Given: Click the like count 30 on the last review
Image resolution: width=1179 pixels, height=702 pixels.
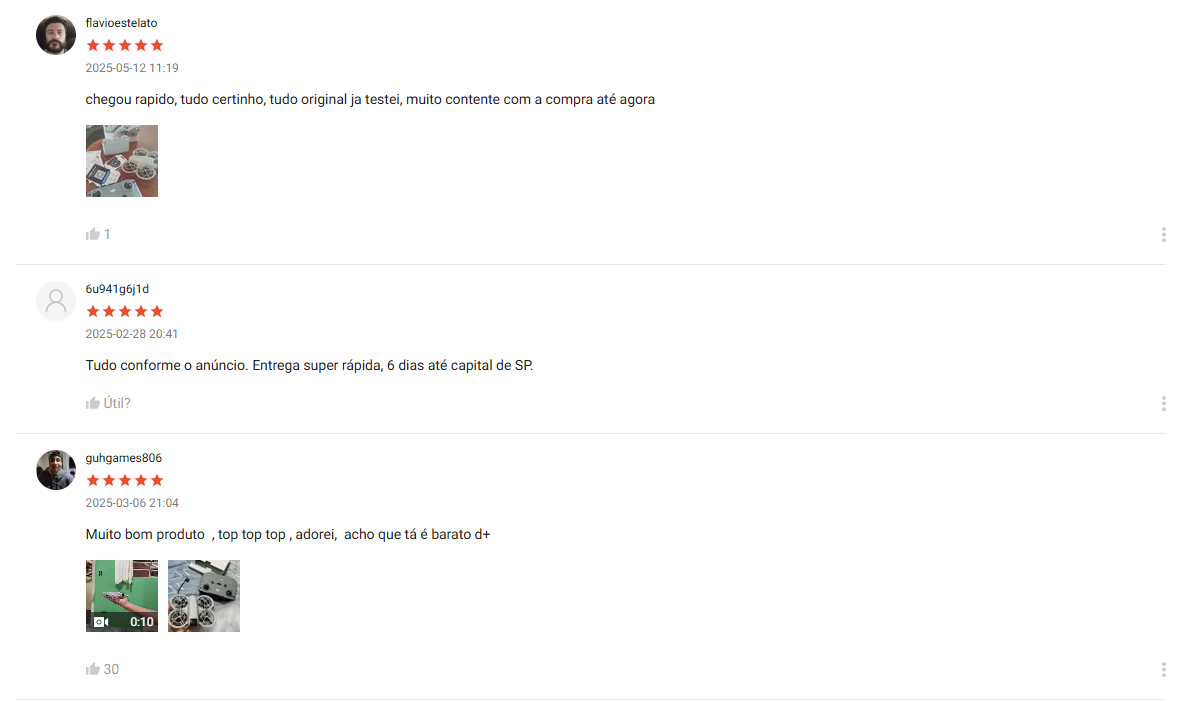Looking at the screenshot, I should (x=111, y=669).
